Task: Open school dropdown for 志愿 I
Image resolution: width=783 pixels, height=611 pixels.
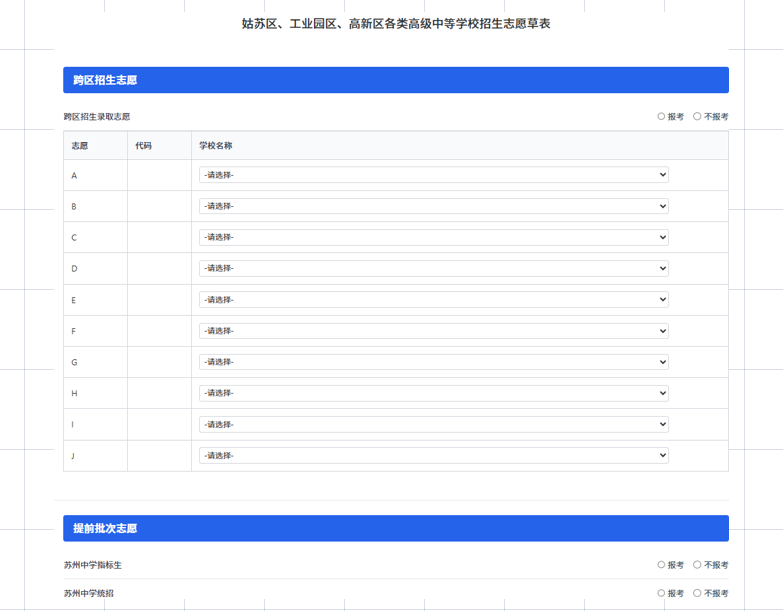Action: coord(433,424)
